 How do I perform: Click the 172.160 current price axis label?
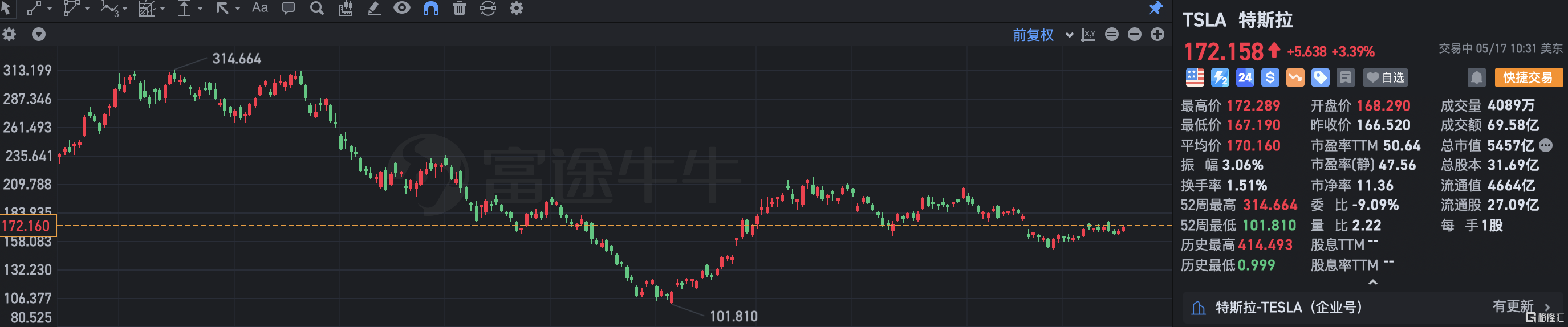(28, 226)
